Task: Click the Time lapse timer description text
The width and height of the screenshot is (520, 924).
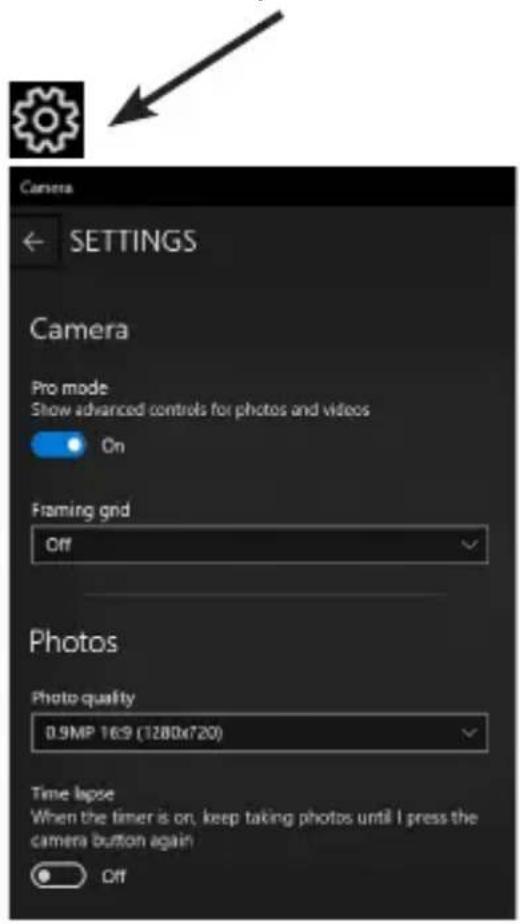Action: [254, 829]
